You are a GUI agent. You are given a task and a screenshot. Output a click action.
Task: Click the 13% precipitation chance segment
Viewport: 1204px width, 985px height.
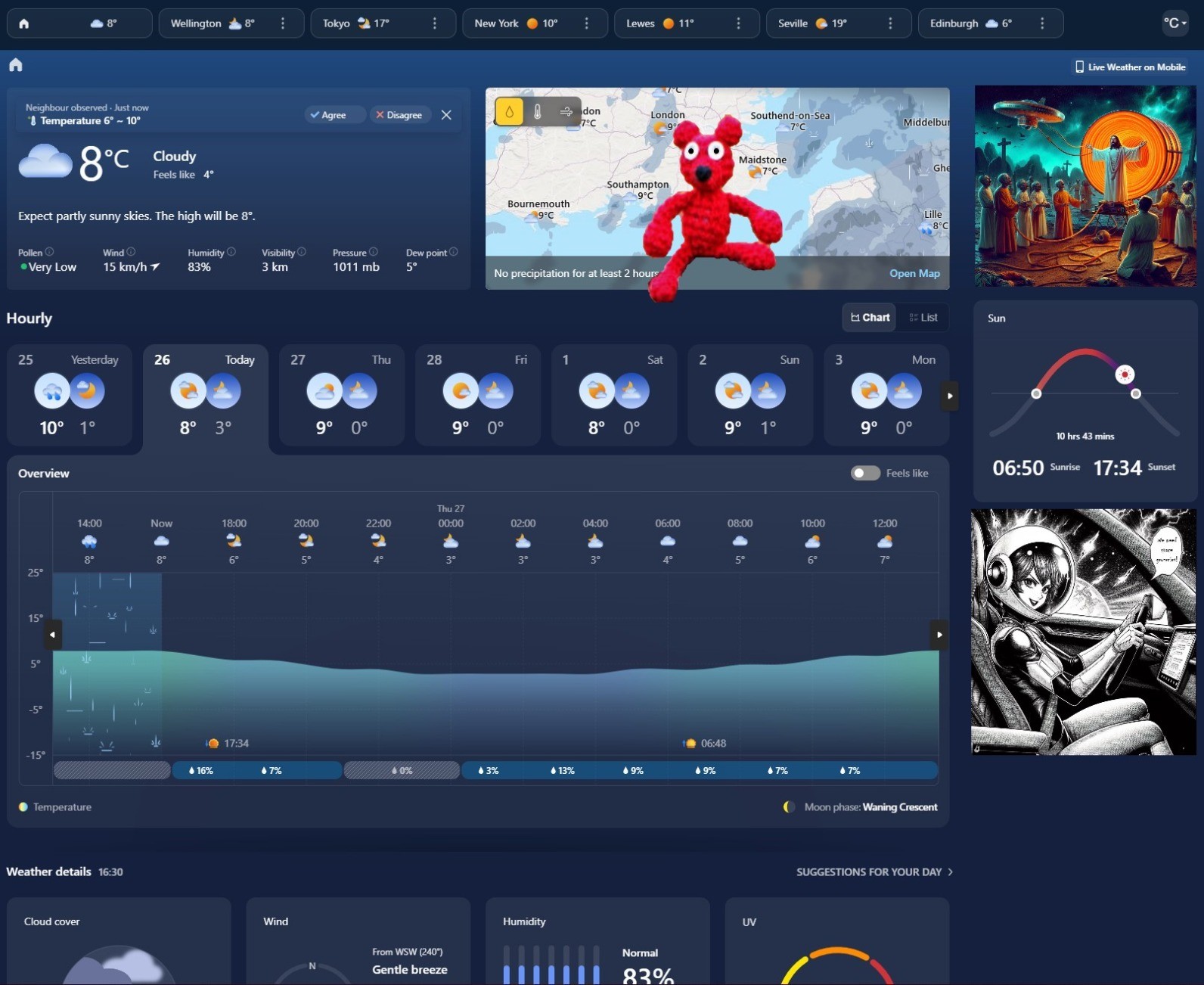pyautogui.click(x=562, y=771)
